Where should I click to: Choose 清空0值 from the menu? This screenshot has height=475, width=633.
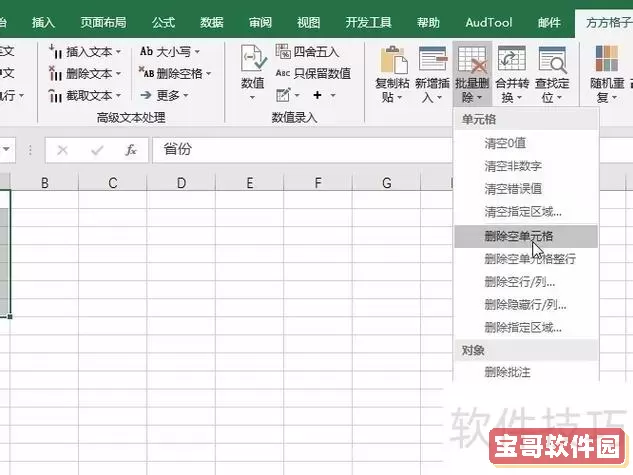(526, 143)
